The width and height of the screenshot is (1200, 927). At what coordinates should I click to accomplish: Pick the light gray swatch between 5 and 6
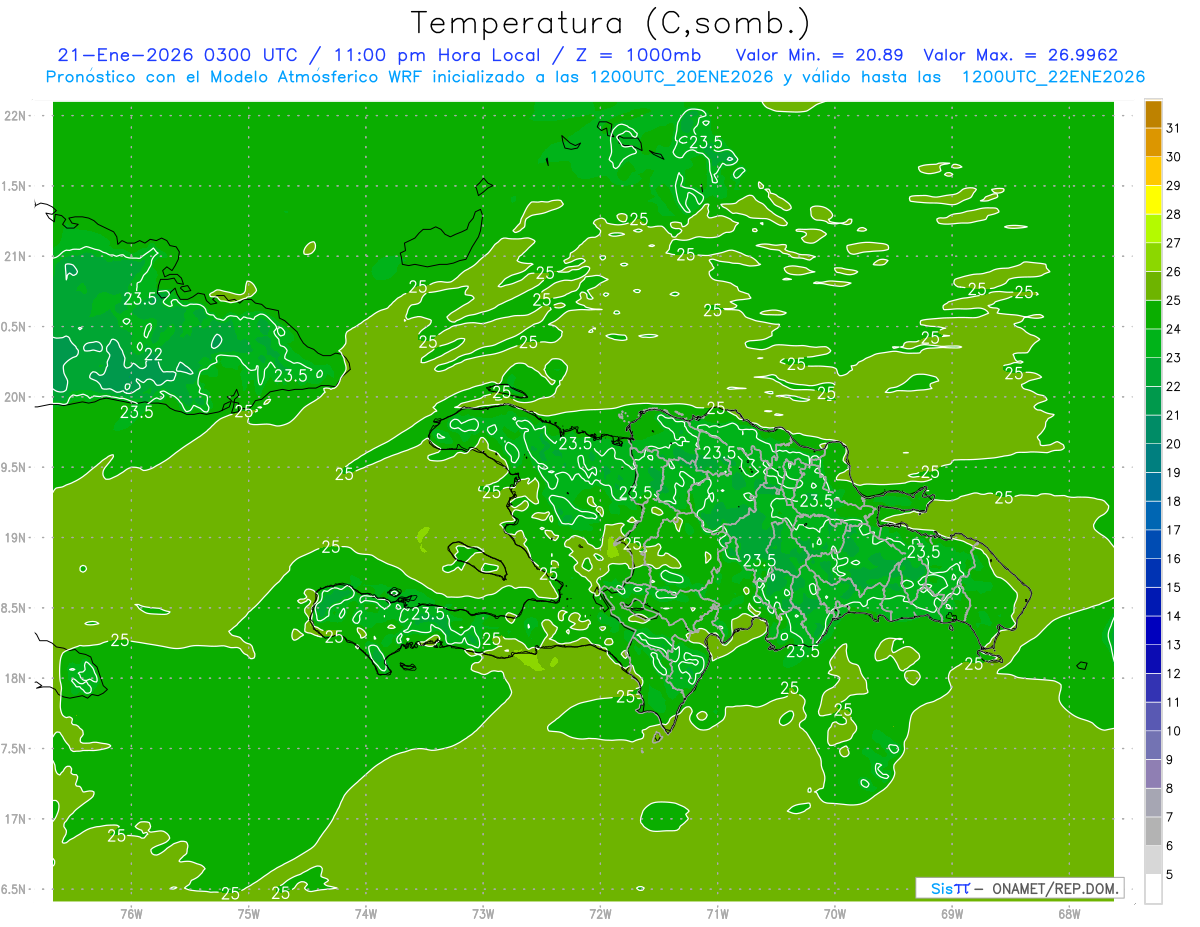click(x=1153, y=861)
